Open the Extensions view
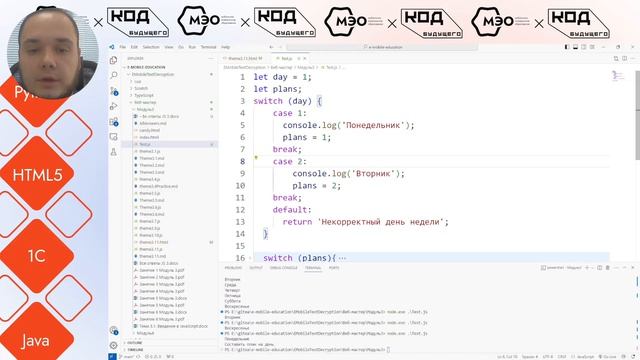 point(114,122)
